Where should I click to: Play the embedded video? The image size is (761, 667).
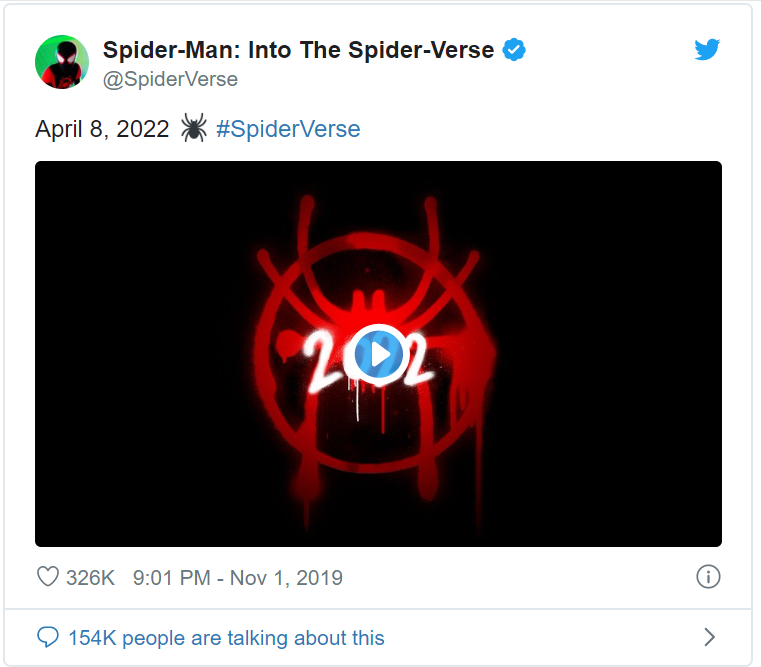(x=378, y=352)
